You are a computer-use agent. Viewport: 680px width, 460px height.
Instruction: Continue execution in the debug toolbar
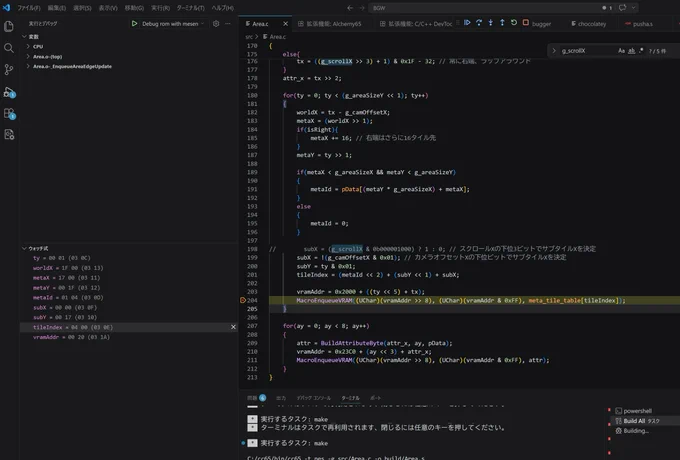[x=467, y=23]
